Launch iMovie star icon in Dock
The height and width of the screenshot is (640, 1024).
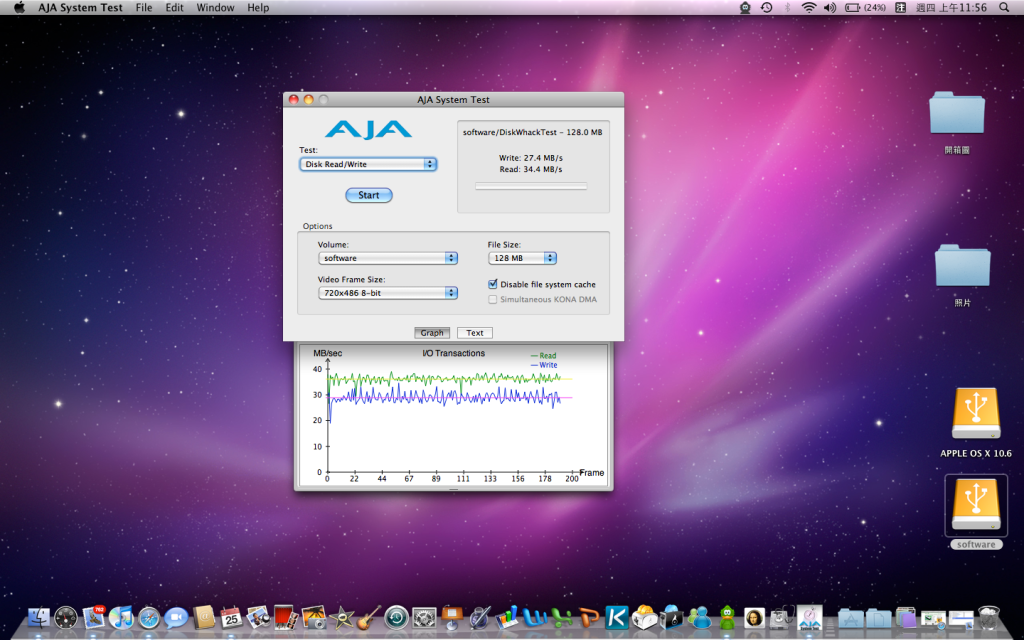click(x=342, y=616)
